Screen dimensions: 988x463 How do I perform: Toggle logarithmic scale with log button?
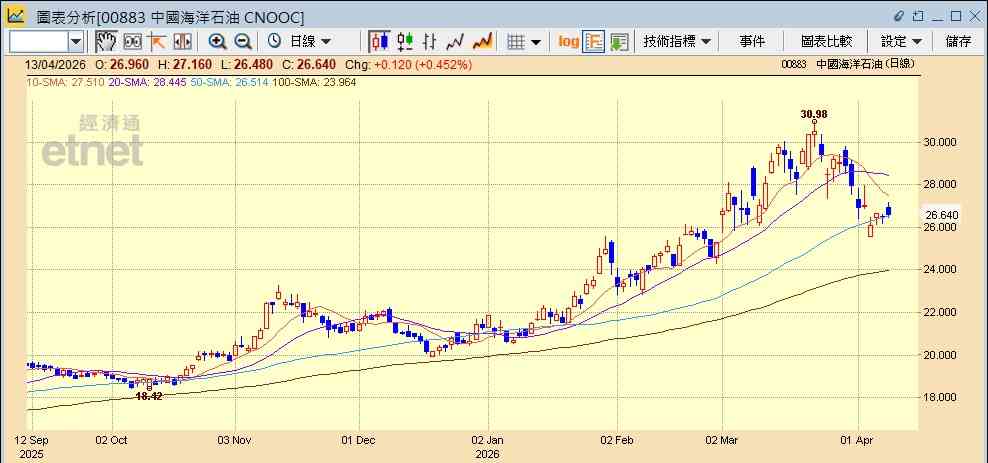pos(568,42)
